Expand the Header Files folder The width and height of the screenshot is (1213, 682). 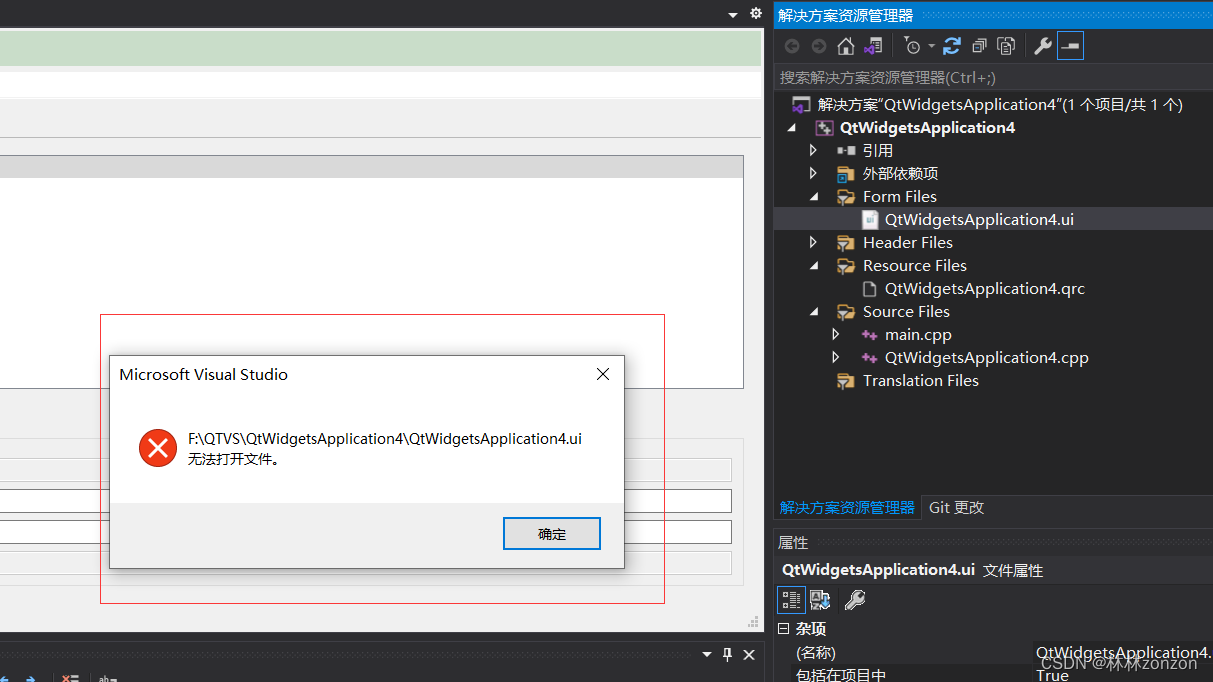[x=813, y=242]
